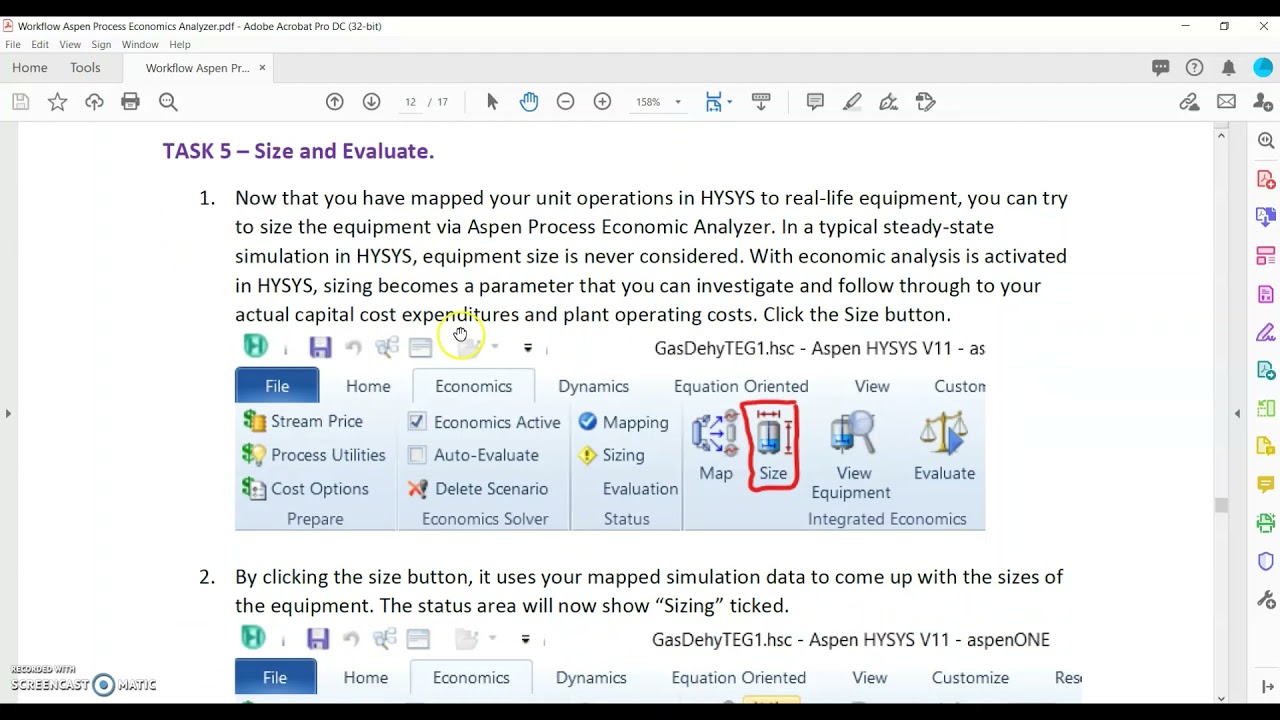
Task: Open the Sign menu
Action: tap(101, 44)
